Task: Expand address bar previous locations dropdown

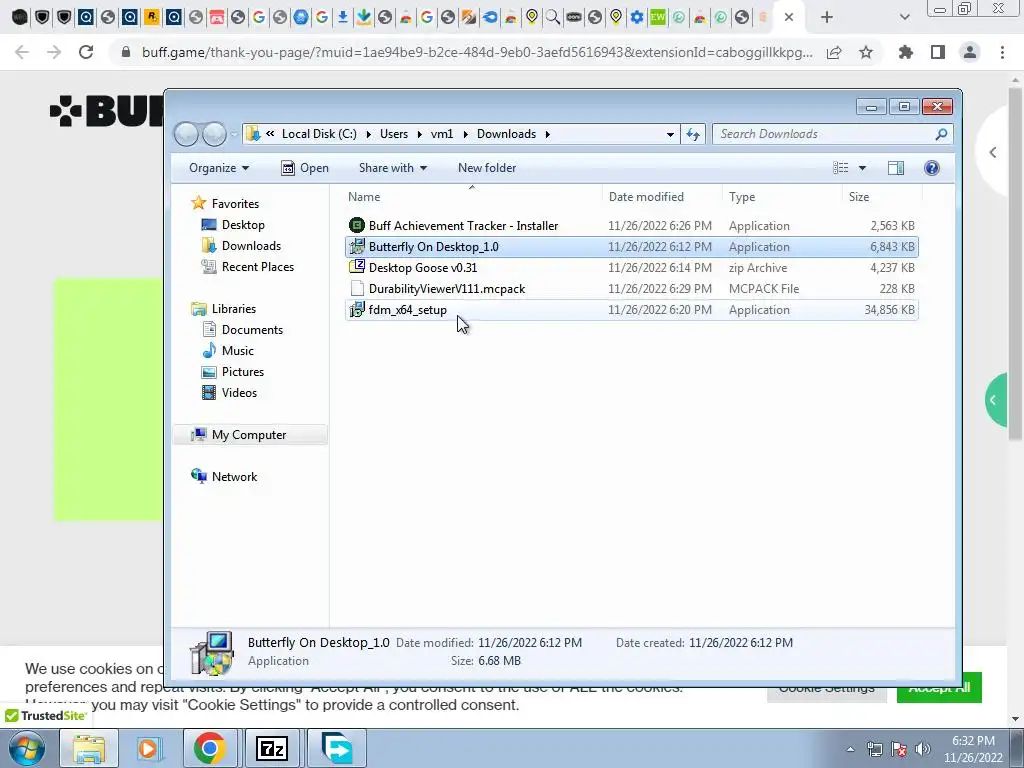Action: click(670, 135)
